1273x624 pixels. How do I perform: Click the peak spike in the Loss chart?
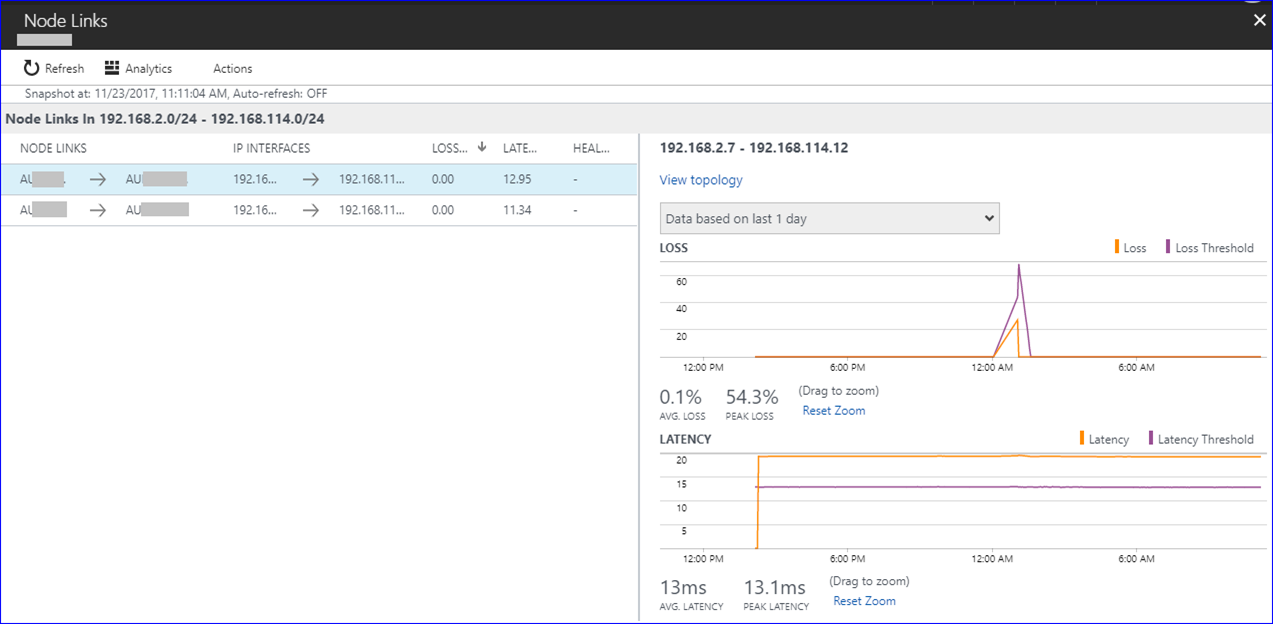[1018, 266]
